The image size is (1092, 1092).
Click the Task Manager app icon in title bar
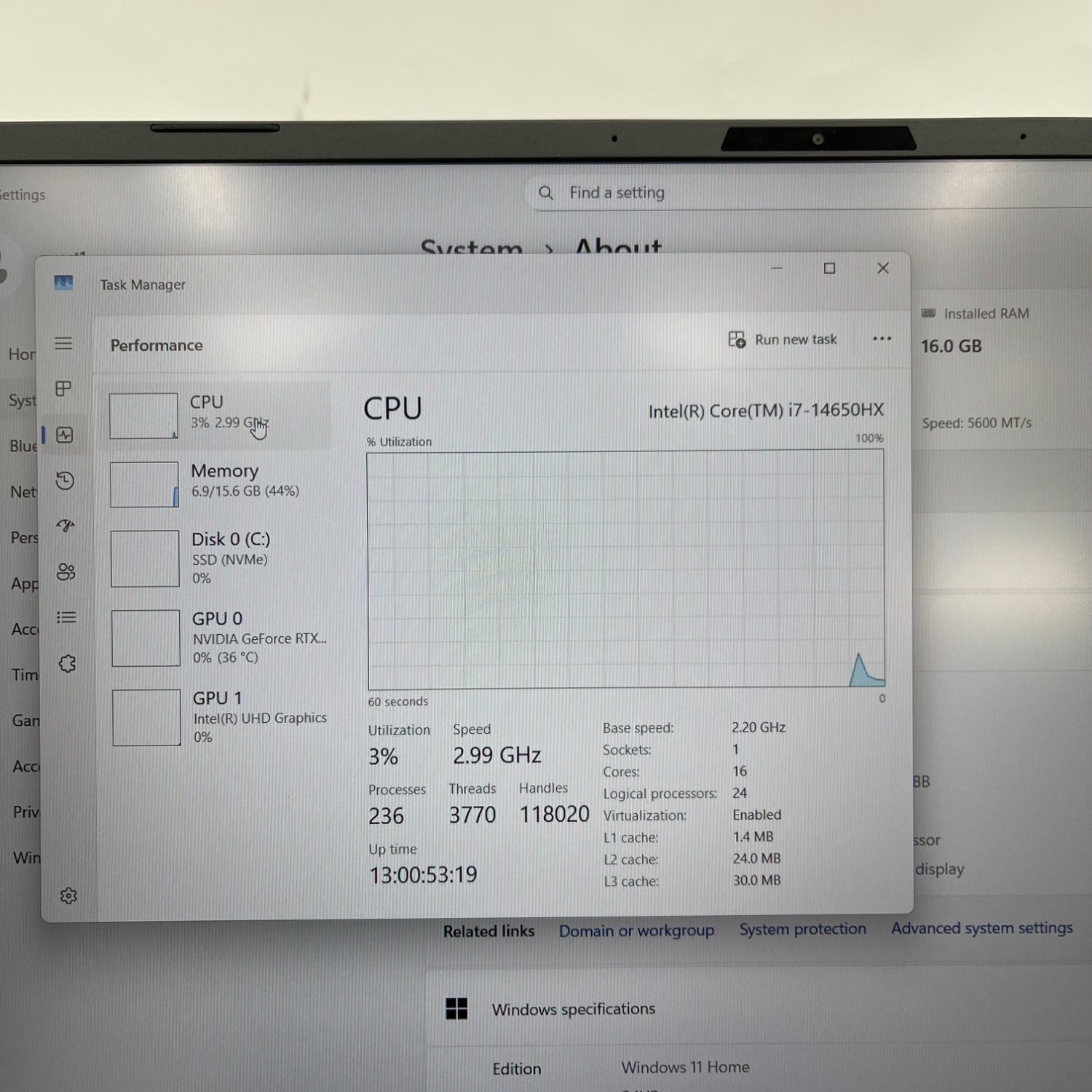click(x=63, y=282)
